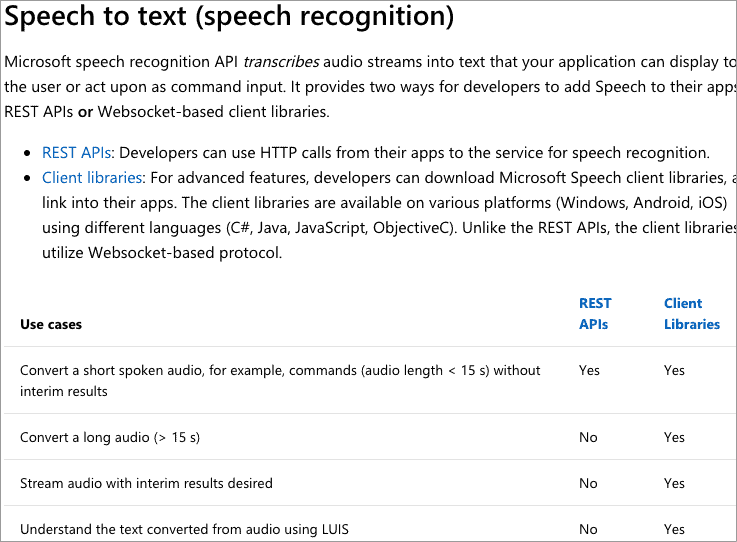Click Client Libraries 'Yes' for long audio
The width and height of the screenshot is (737, 542).
point(674,437)
